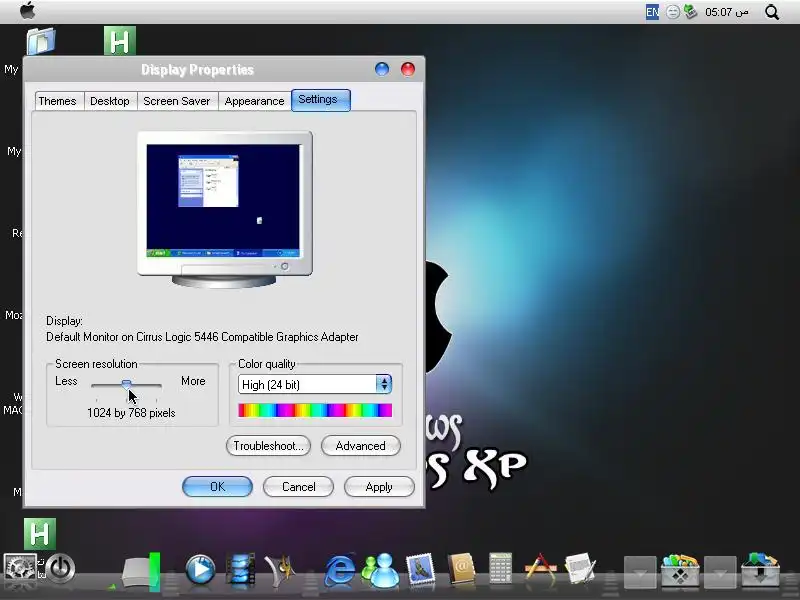Image resolution: width=800 pixels, height=600 pixels.
Task: Click the Cancel button
Action: [x=298, y=486]
